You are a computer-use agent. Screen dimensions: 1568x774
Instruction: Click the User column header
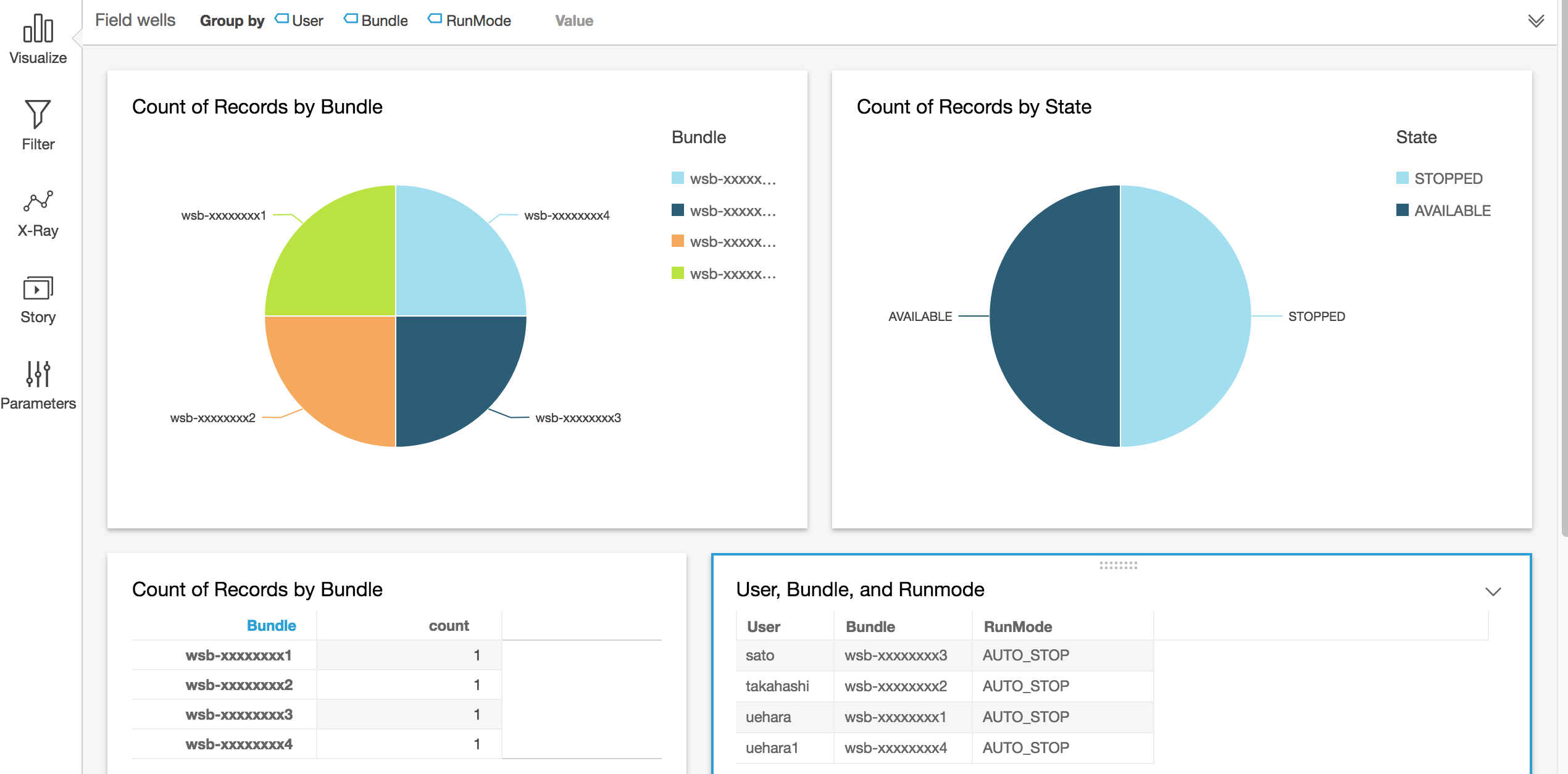(764, 627)
